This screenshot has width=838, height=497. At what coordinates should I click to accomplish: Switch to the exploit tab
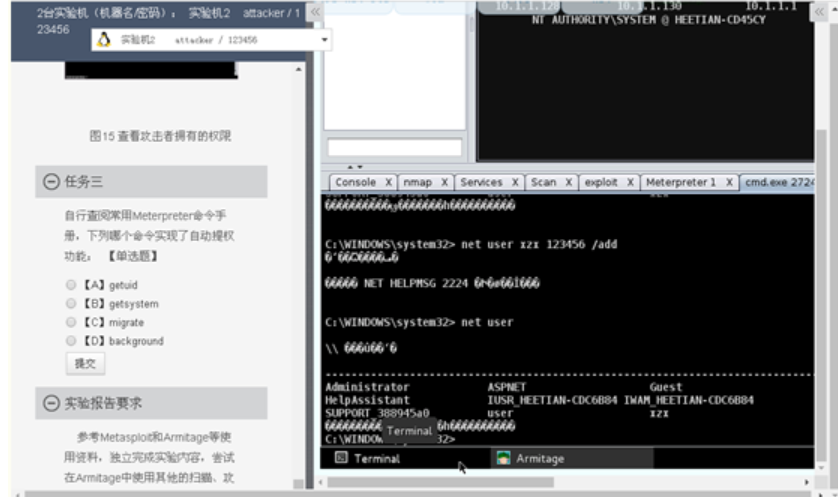(x=601, y=182)
